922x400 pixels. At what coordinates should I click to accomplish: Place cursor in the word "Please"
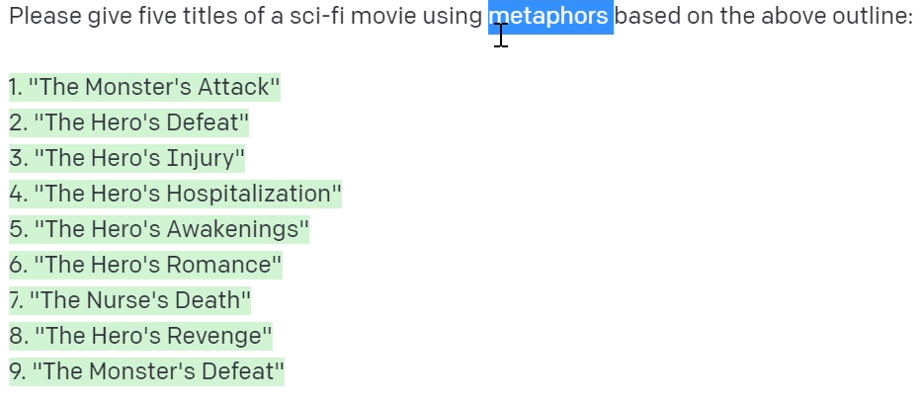pos(45,16)
